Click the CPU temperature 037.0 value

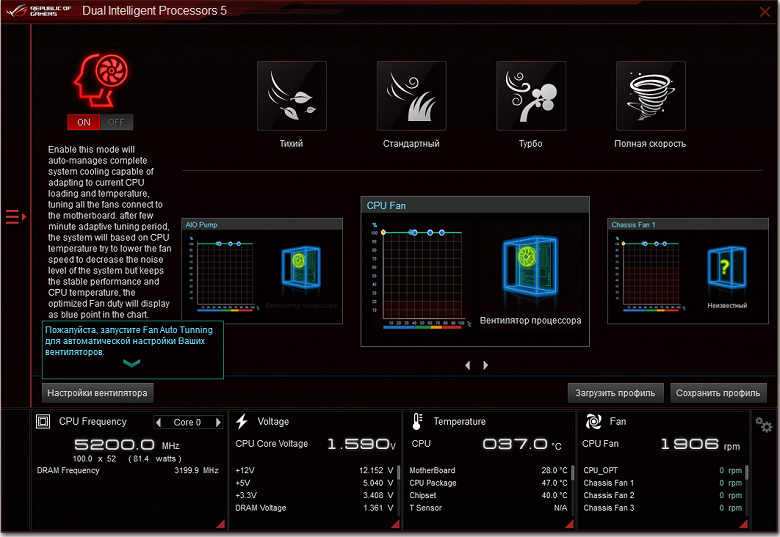click(x=522, y=444)
